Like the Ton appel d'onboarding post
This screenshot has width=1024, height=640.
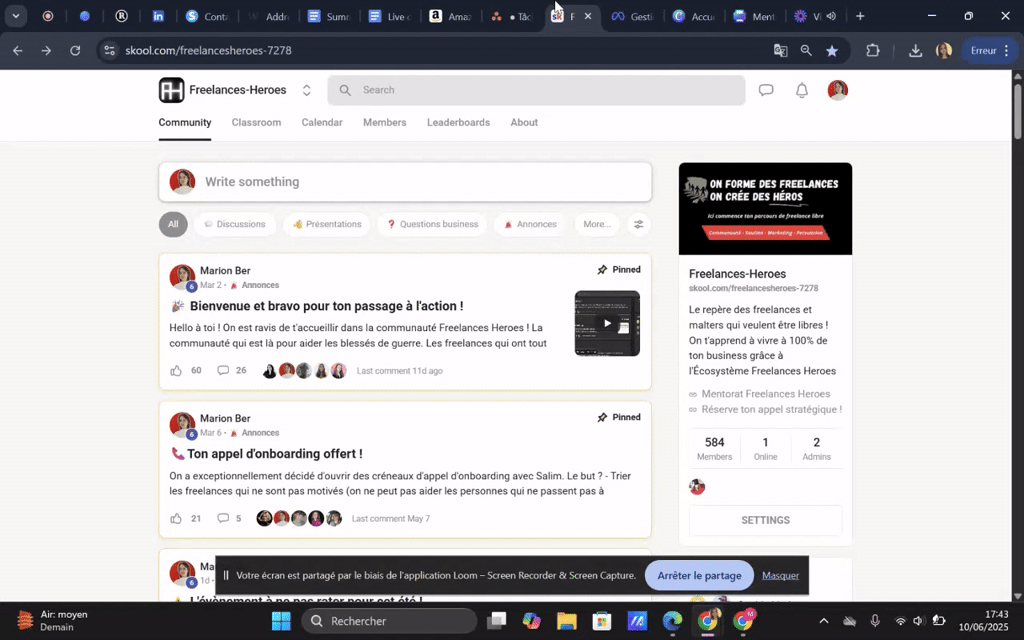(x=176, y=519)
